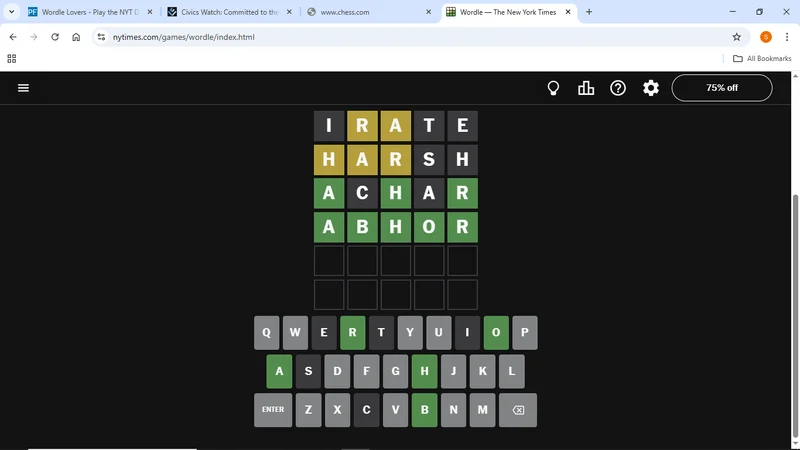The height and width of the screenshot is (450, 800).
Task: Click the page vertical scrollbar thumb
Action: pyautogui.click(x=795, y=317)
